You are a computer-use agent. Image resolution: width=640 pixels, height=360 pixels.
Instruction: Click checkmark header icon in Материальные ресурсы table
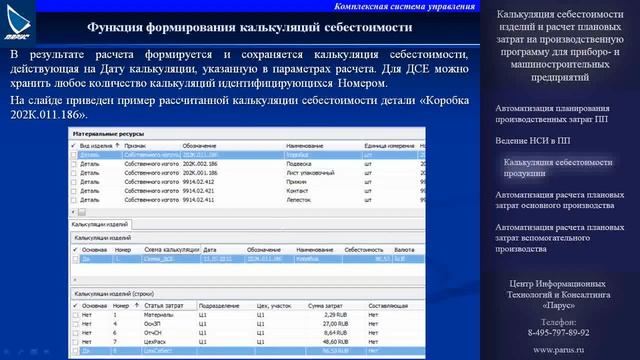point(73,146)
